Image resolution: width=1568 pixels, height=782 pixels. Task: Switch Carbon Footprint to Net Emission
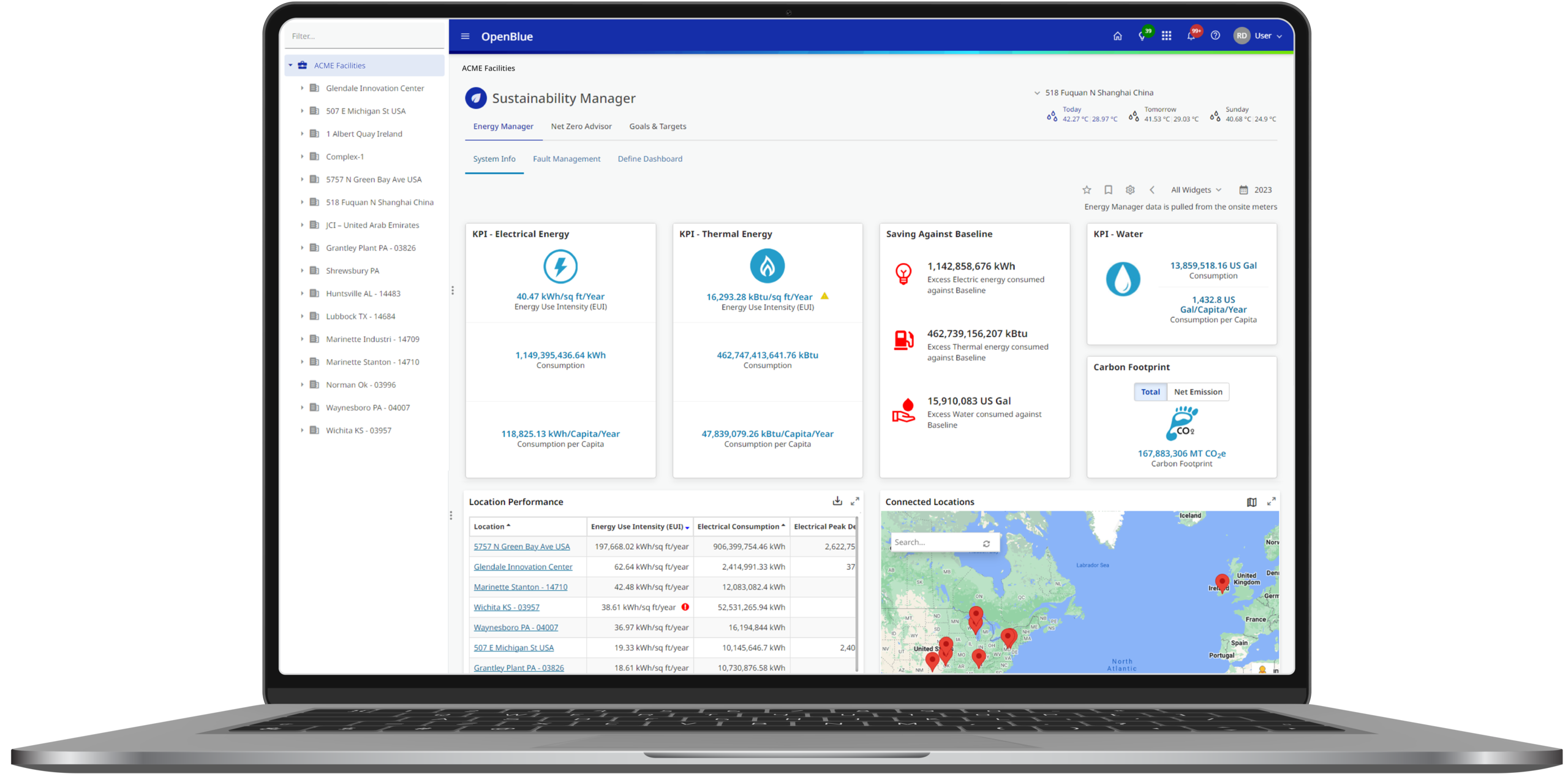(x=1197, y=392)
